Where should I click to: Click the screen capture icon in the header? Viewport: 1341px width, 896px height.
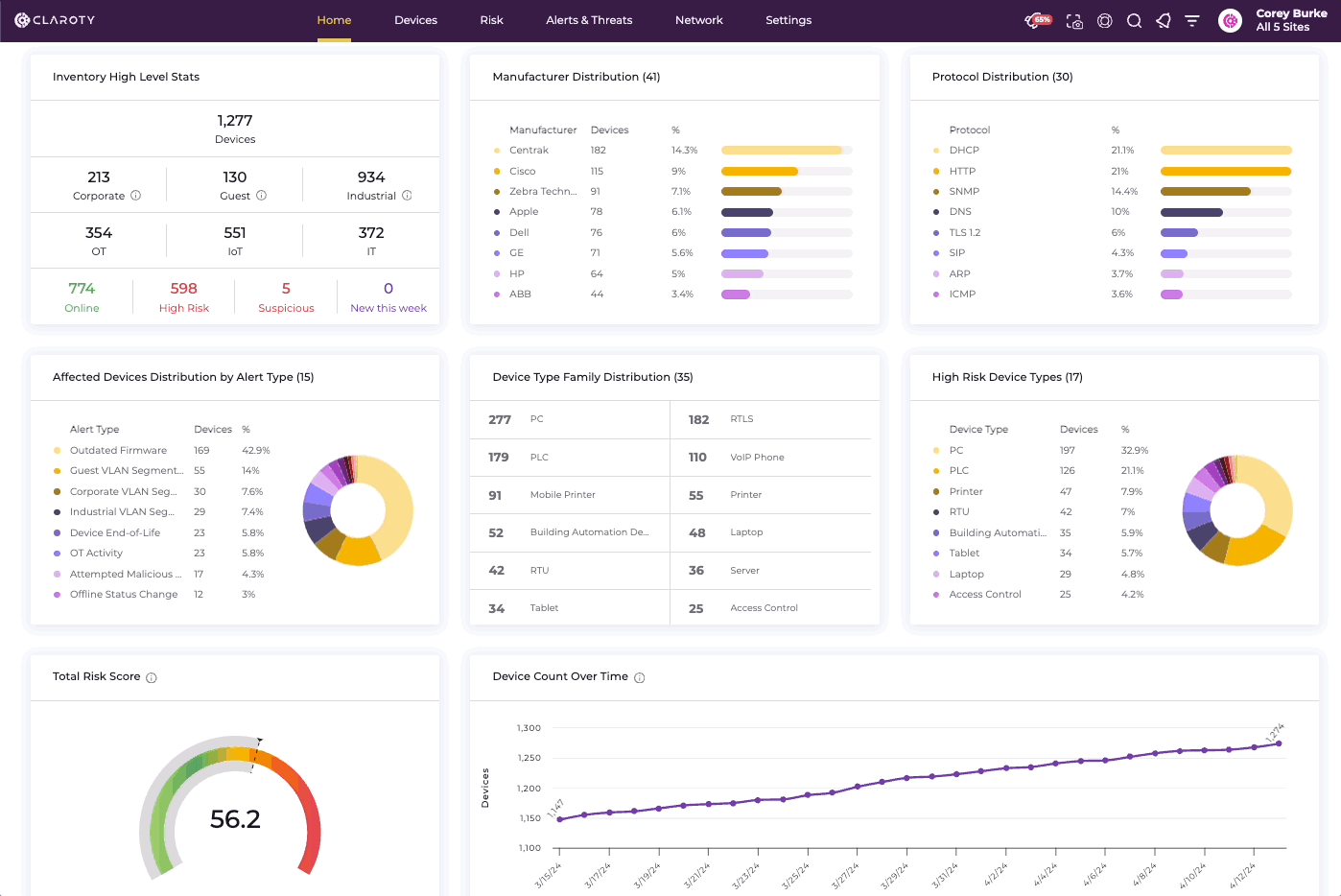[1074, 20]
